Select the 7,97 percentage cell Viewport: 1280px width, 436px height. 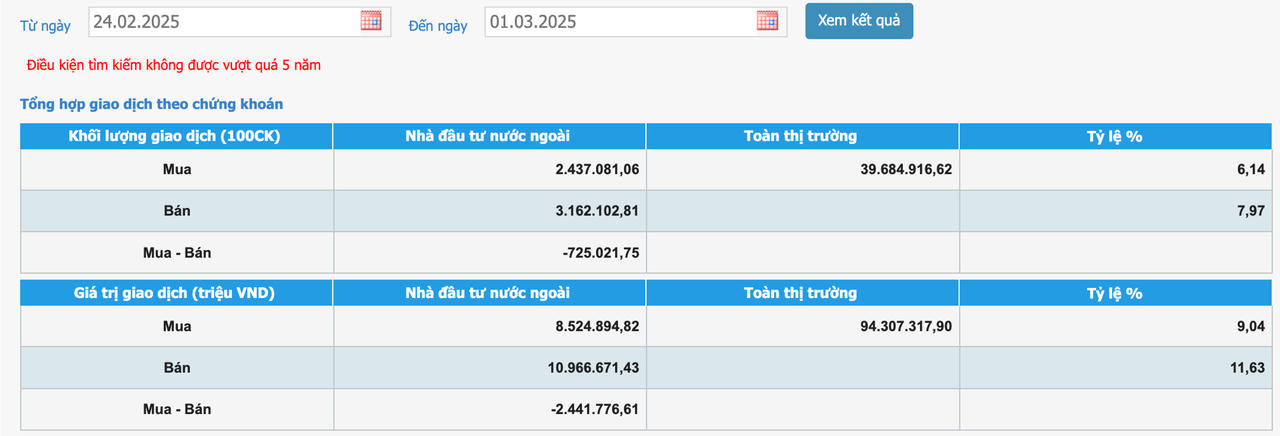pyautogui.click(x=1250, y=211)
